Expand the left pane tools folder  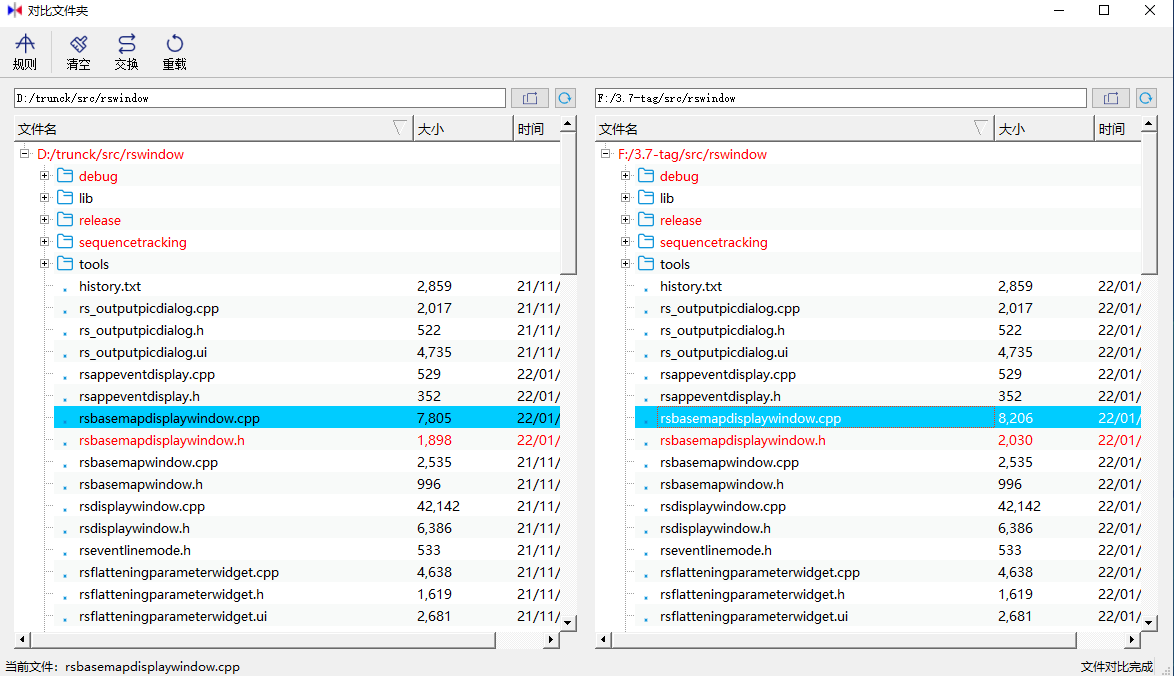pyautogui.click(x=45, y=264)
